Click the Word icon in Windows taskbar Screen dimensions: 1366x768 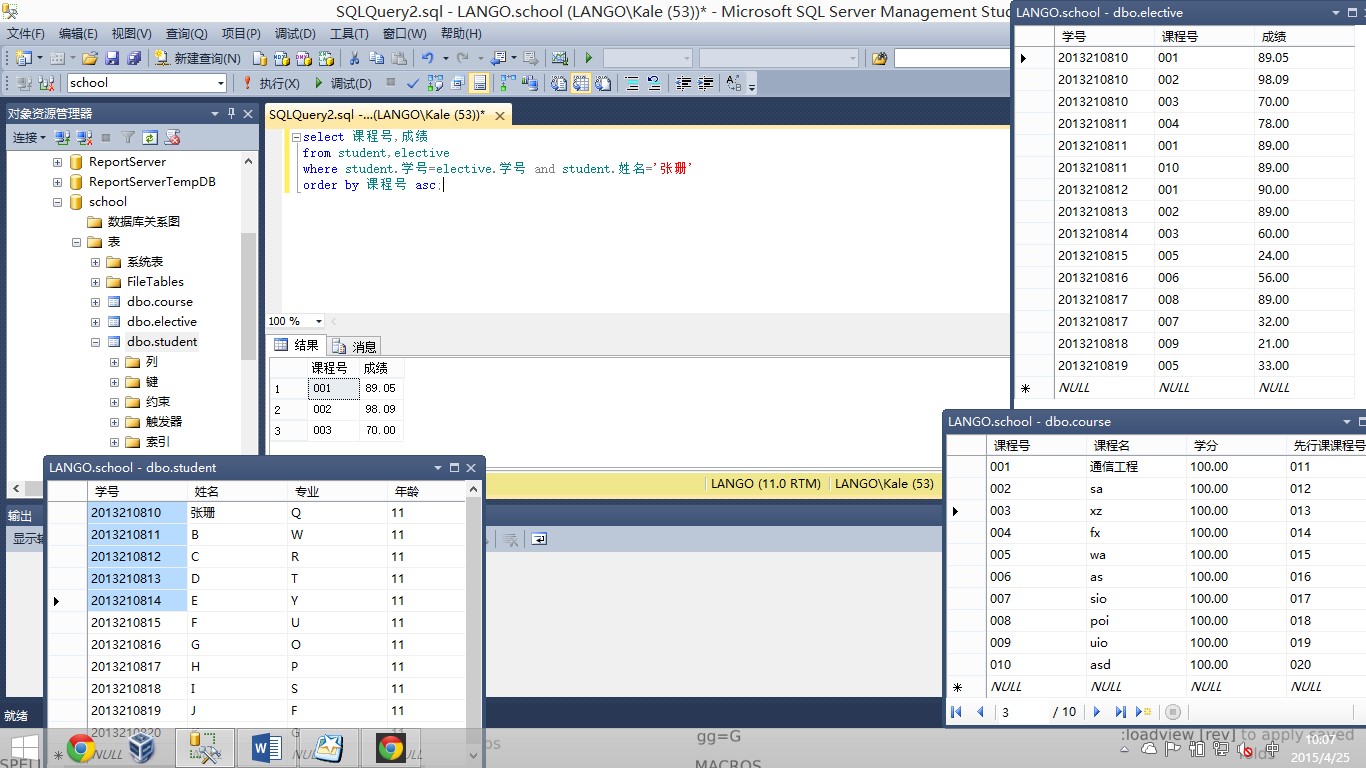[x=266, y=748]
